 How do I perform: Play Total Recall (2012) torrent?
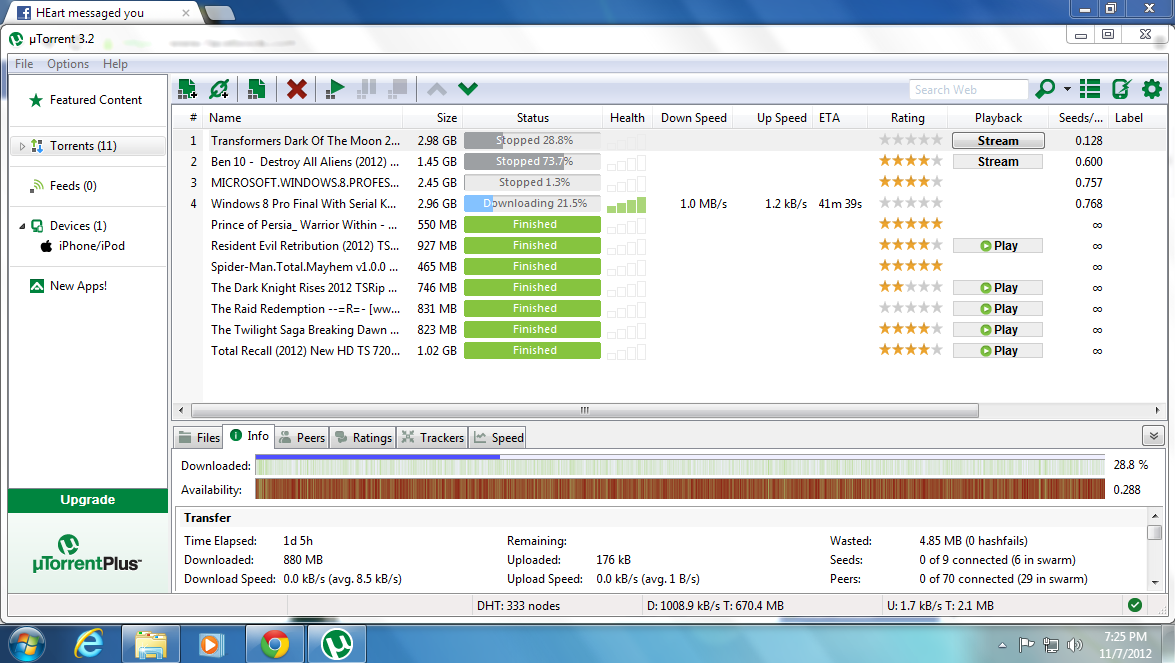point(998,351)
